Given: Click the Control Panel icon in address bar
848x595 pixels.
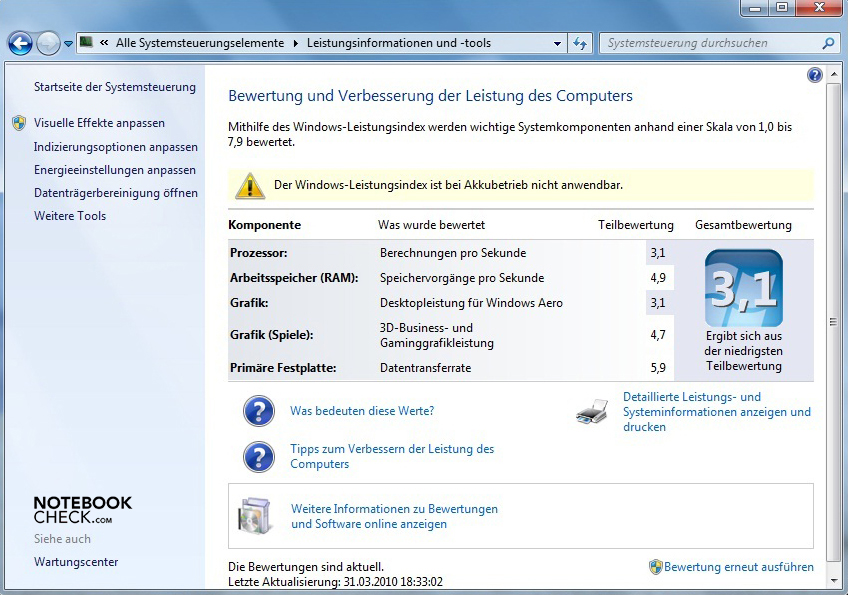Looking at the screenshot, I should point(86,42).
